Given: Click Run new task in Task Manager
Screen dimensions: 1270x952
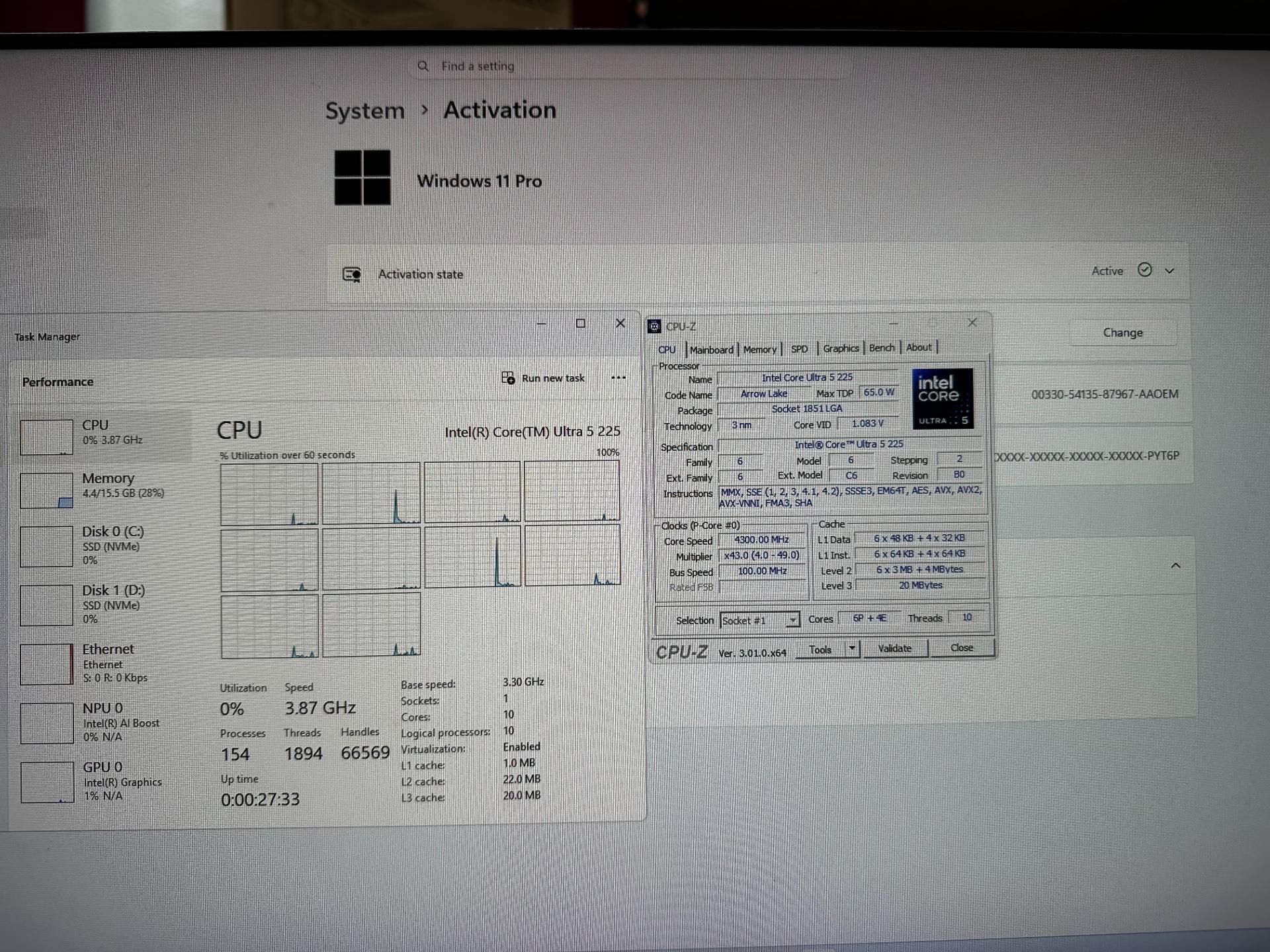Looking at the screenshot, I should pyautogui.click(x=543, y=378).
